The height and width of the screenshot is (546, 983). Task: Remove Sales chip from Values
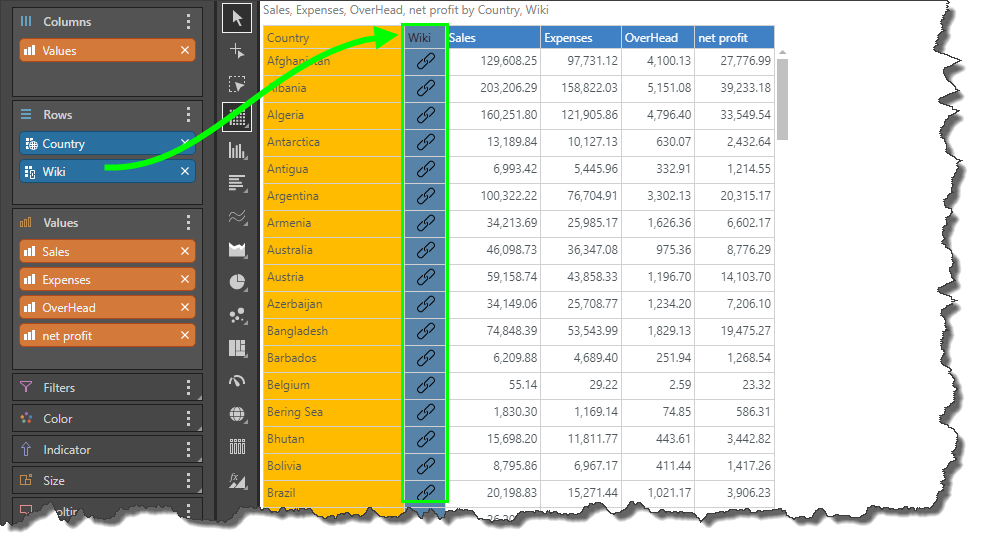point(185,252)
